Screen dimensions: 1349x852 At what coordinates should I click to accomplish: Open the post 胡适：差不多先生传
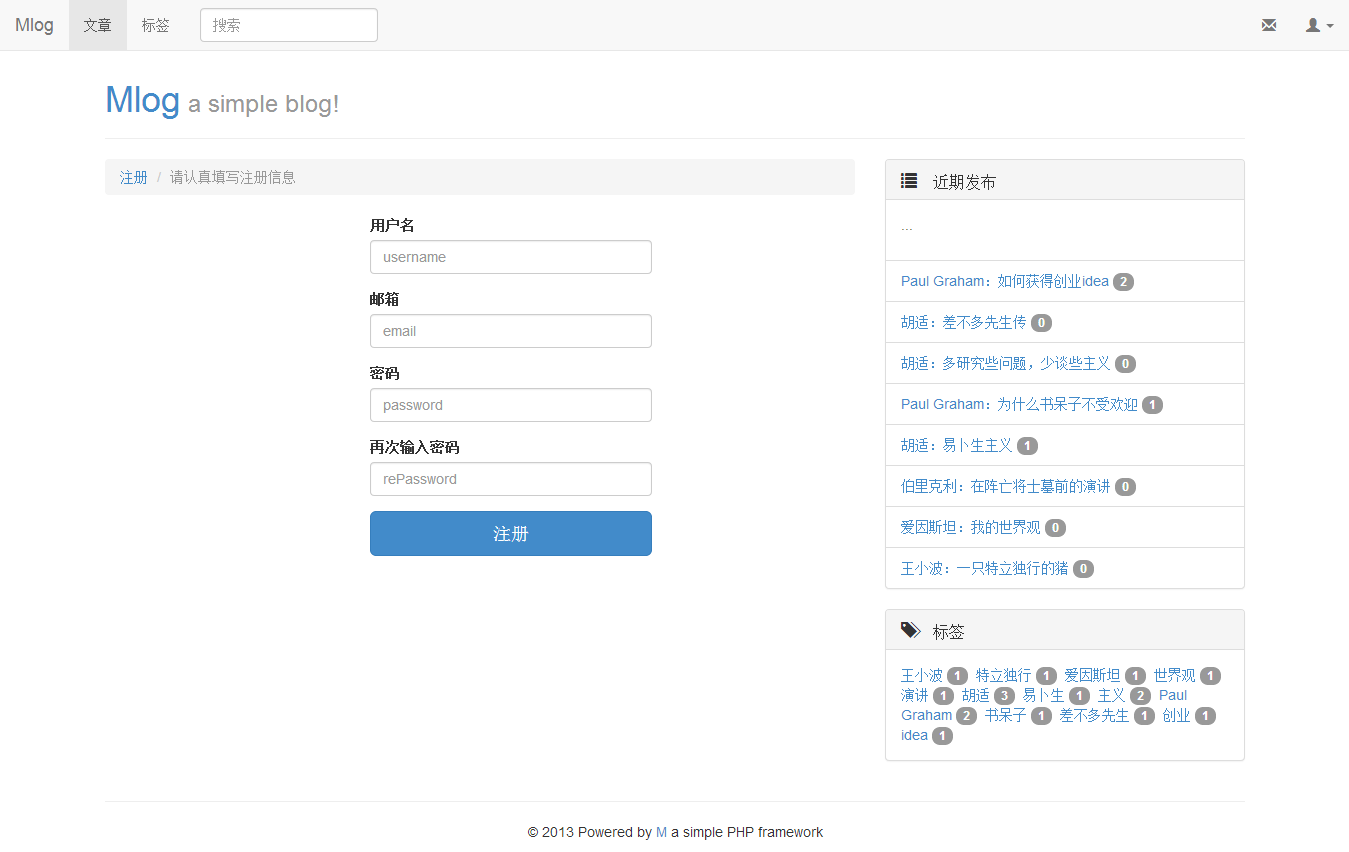963,322
